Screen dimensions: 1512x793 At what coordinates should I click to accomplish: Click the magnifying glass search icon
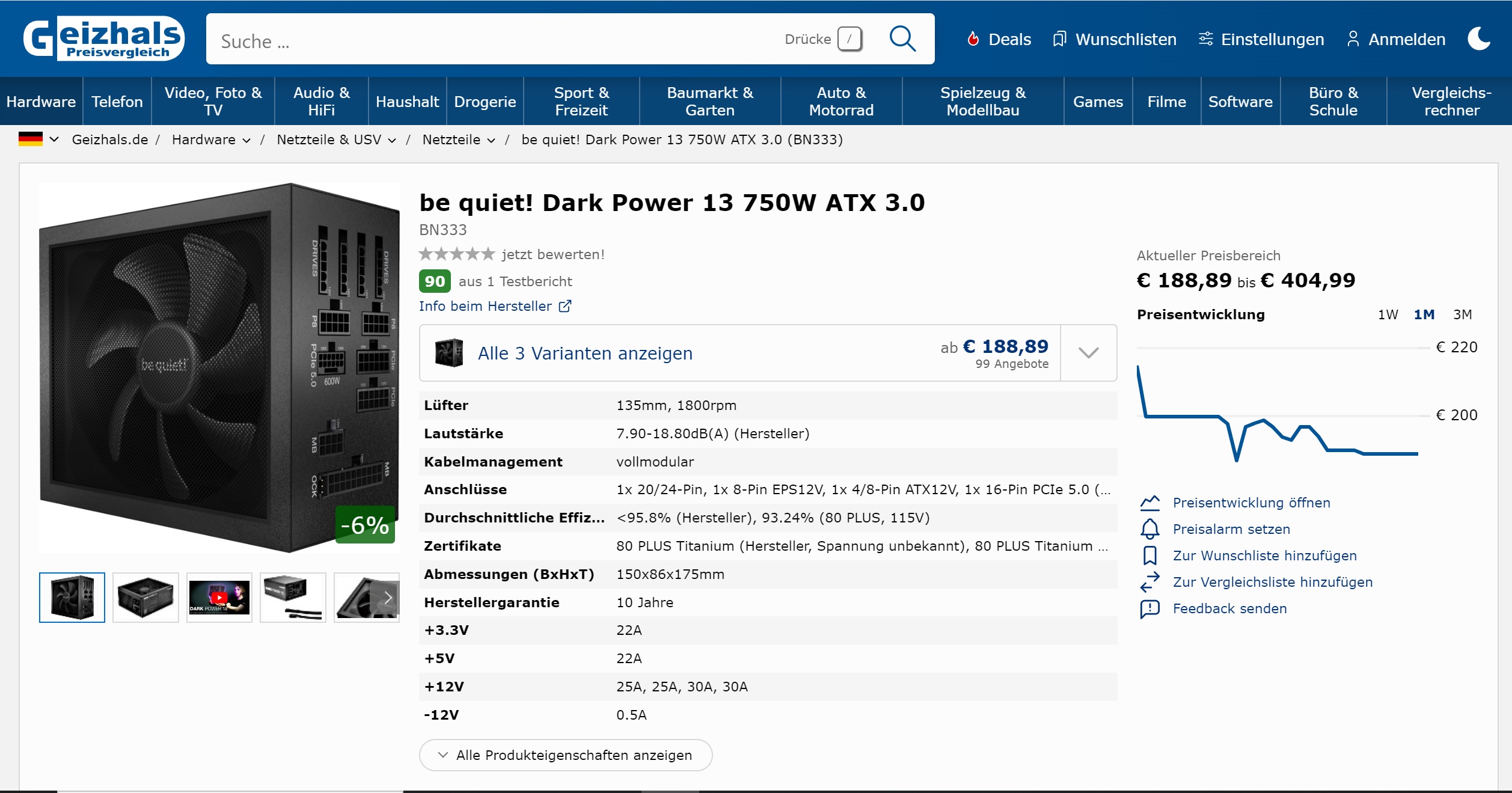(902, 39)
